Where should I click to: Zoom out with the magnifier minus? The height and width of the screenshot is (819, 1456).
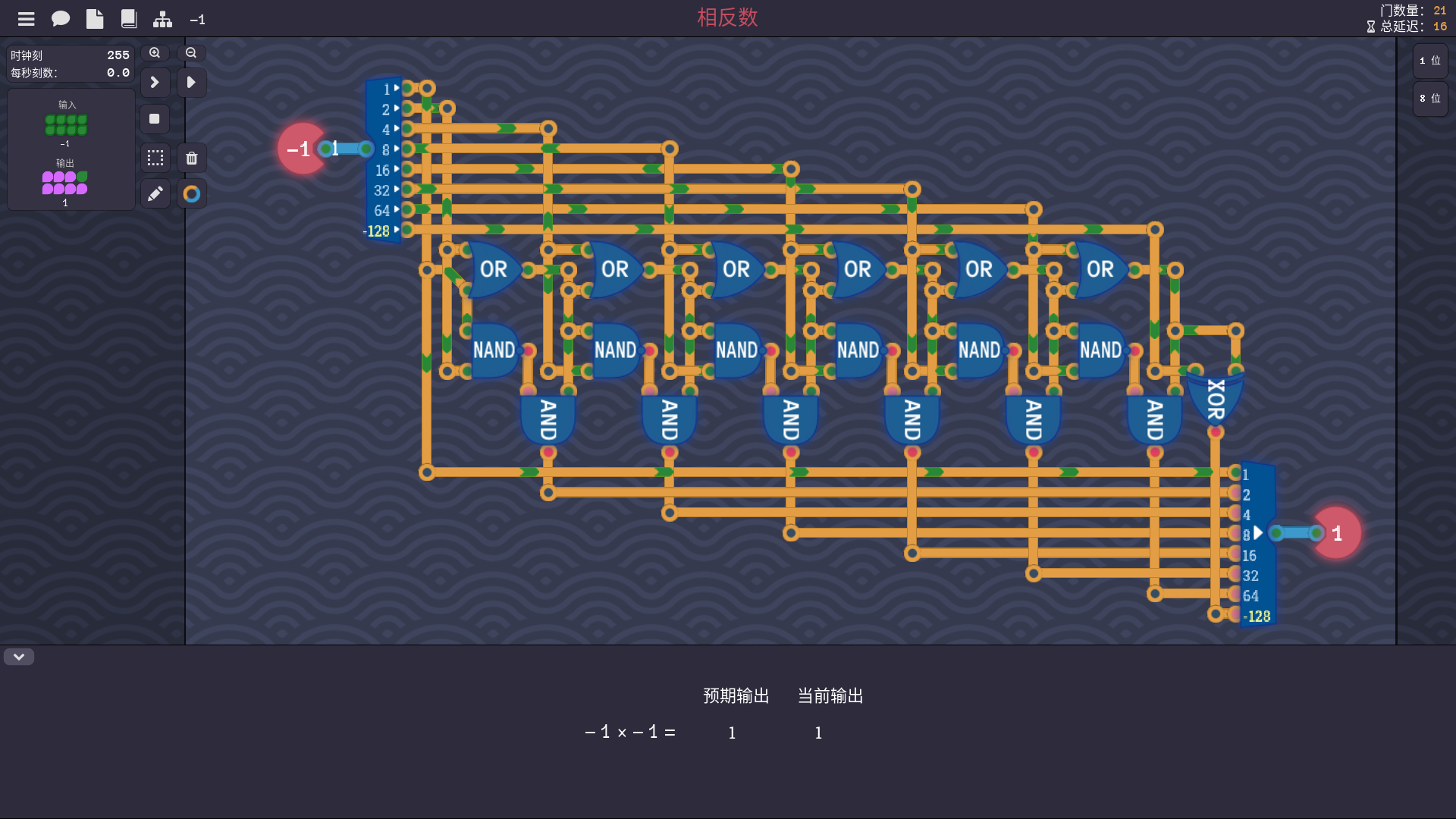(x=191, y=53)
